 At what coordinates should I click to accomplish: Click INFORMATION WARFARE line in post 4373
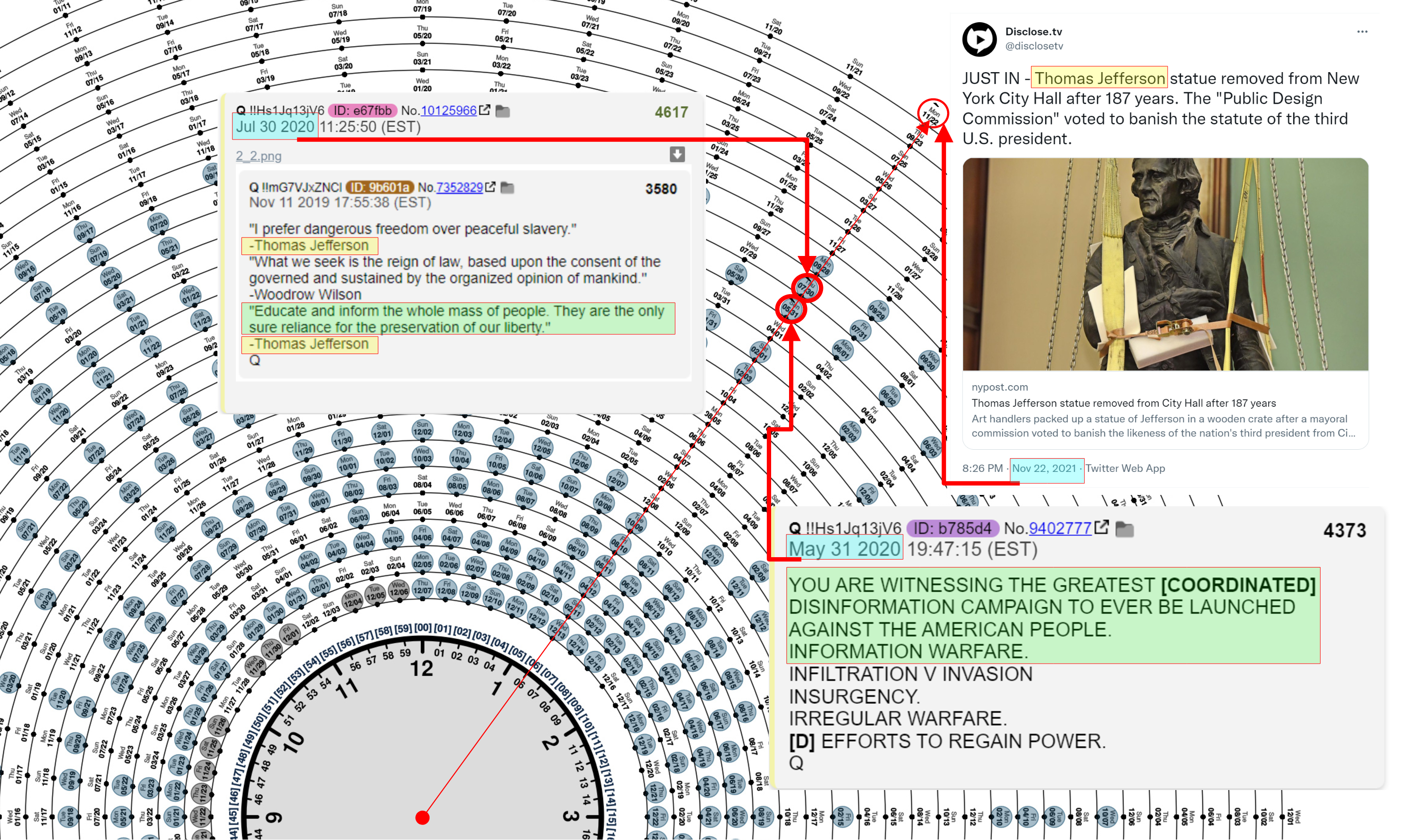(908, 651)
